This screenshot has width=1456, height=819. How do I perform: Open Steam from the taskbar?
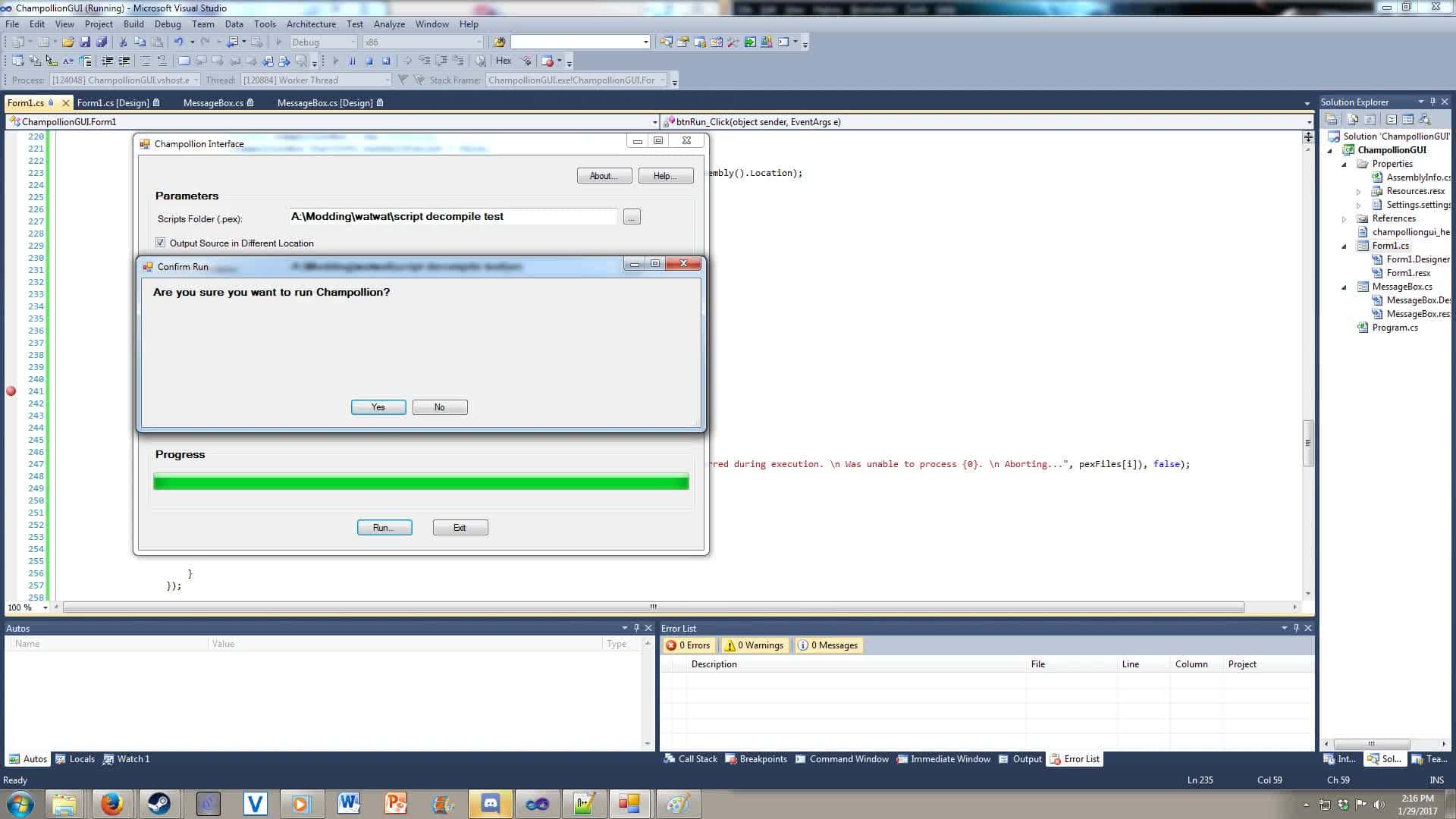pyautogui.click(x=158, y=803)
